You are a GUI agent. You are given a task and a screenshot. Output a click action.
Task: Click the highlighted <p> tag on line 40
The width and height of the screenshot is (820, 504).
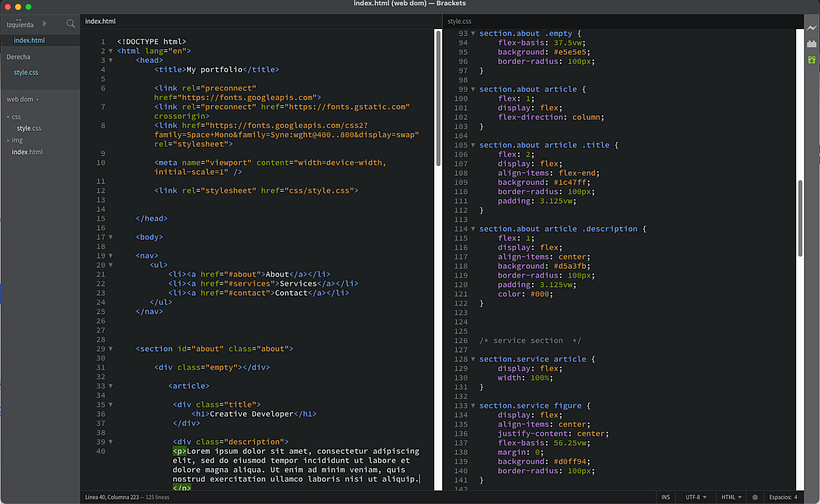pos(179,451)
